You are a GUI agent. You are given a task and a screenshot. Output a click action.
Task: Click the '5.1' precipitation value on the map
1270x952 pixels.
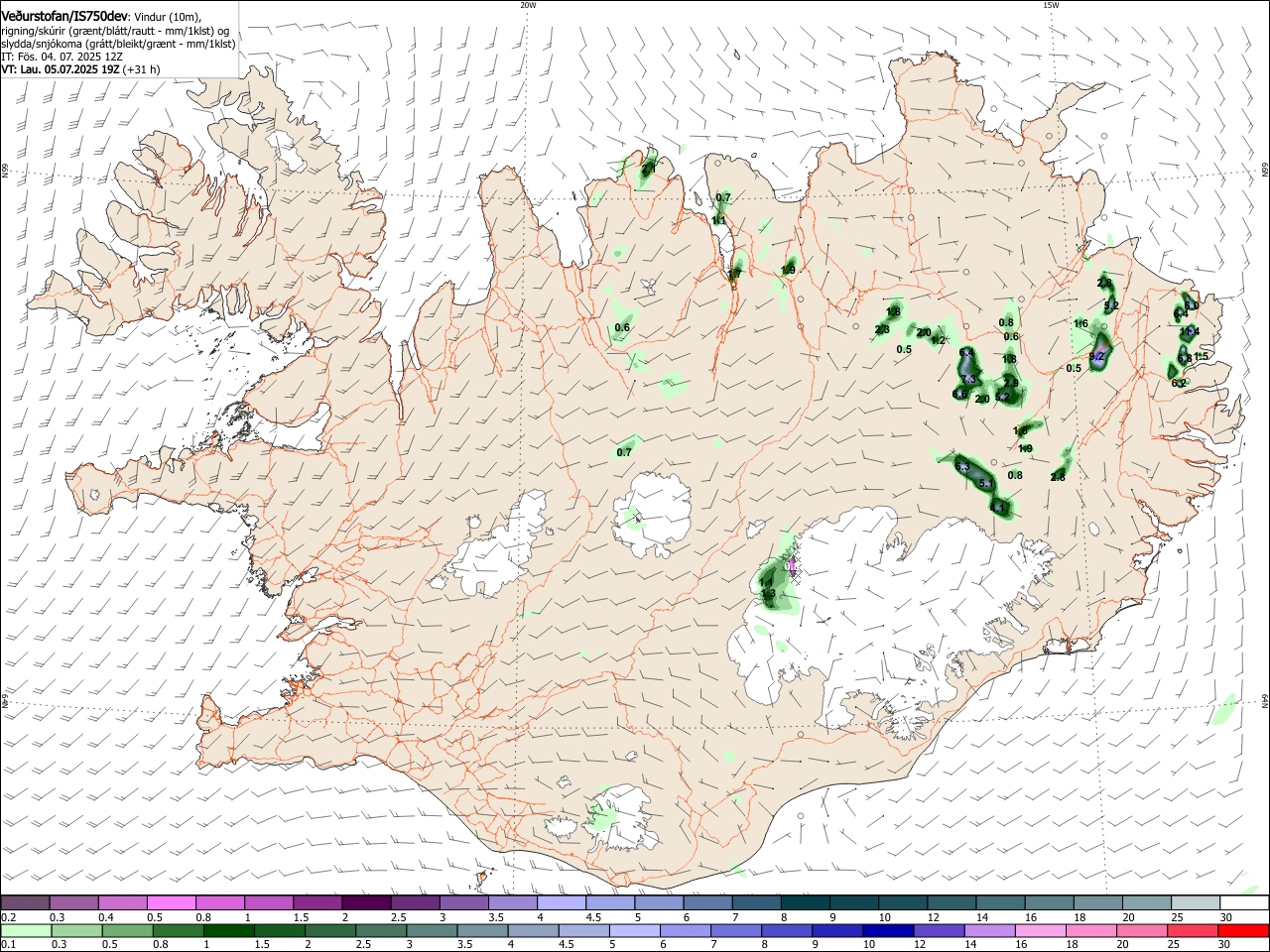[x=985, y=483]
